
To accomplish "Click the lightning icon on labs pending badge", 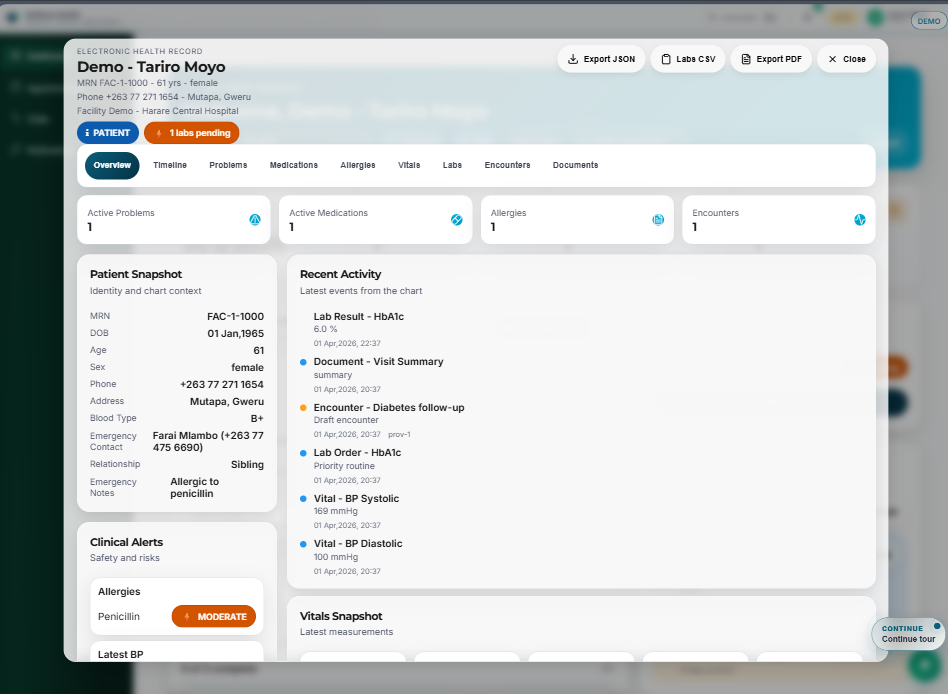I will pyautogui.click(x=161, y=132).
